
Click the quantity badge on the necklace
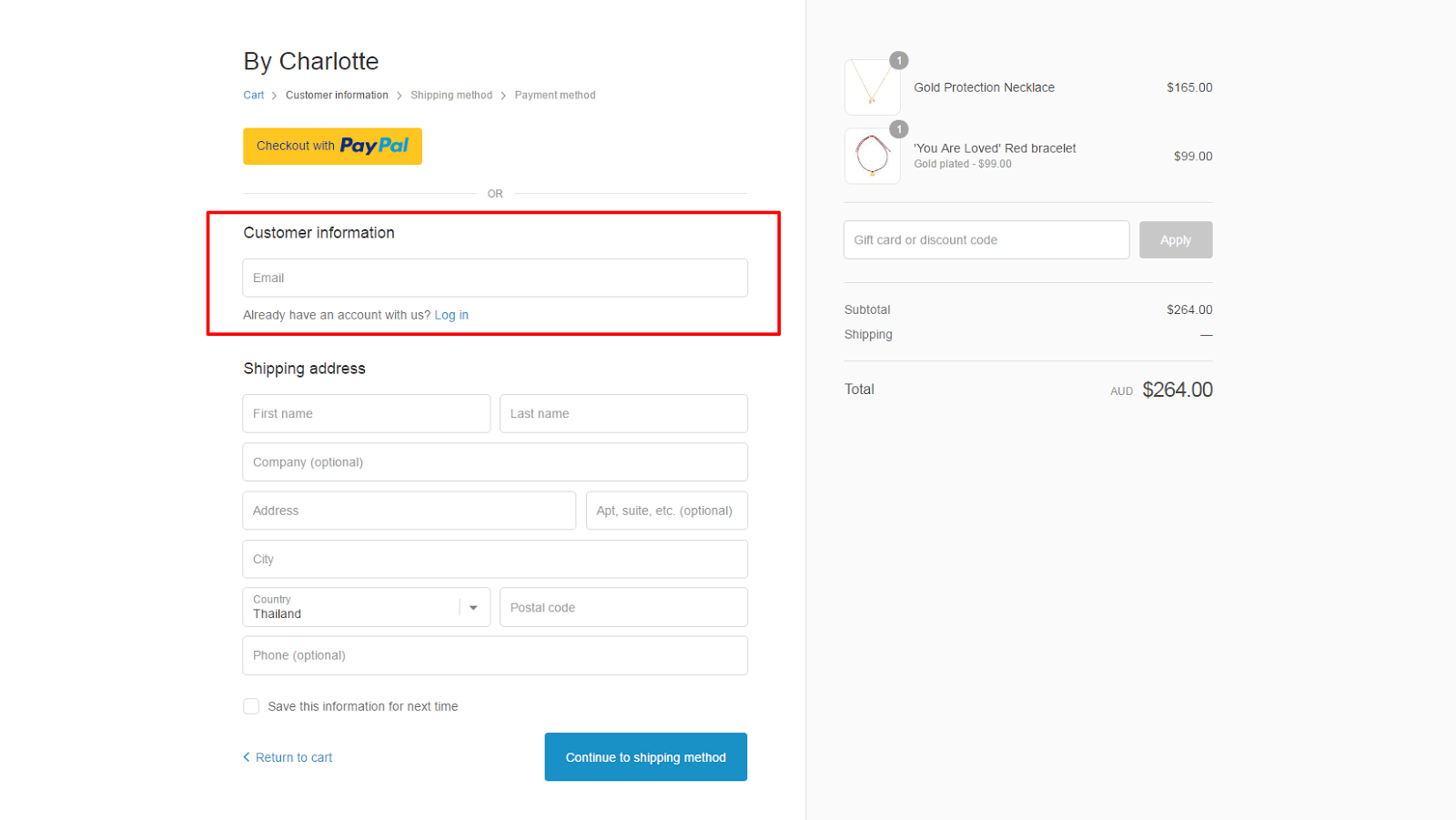click(899, 61)
